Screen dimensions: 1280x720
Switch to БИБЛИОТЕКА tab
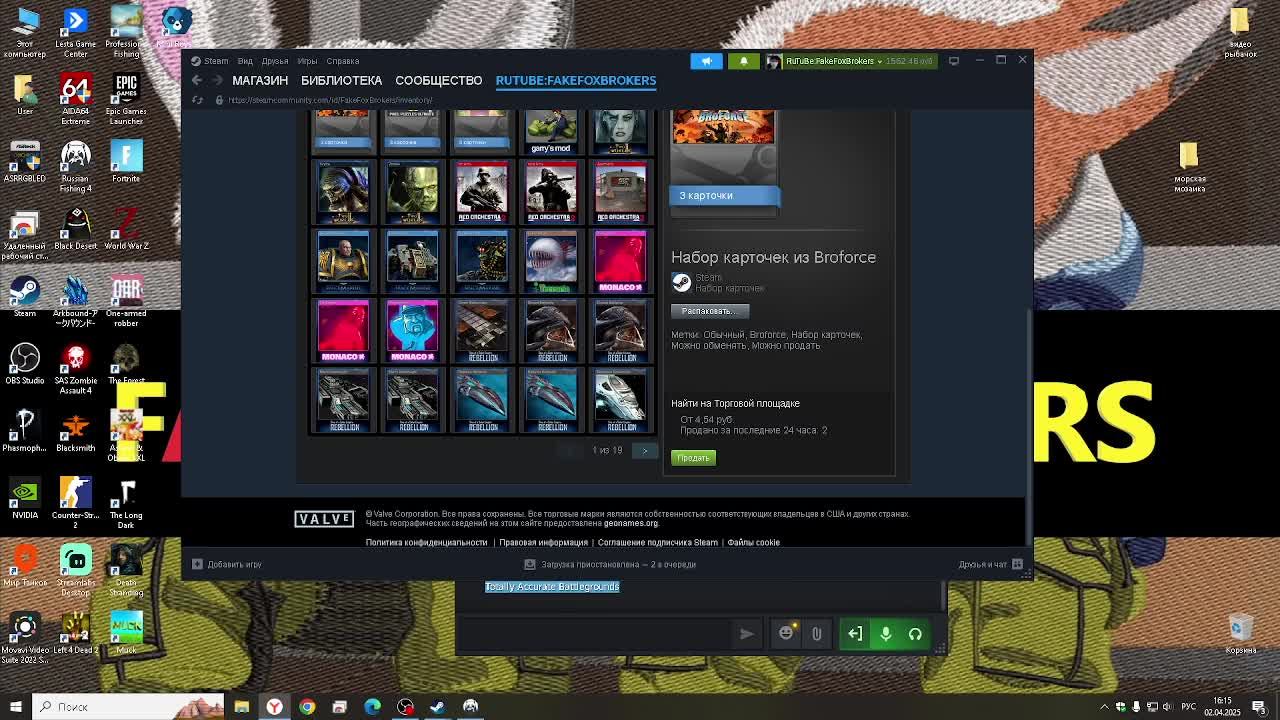(x=341, y=80)
